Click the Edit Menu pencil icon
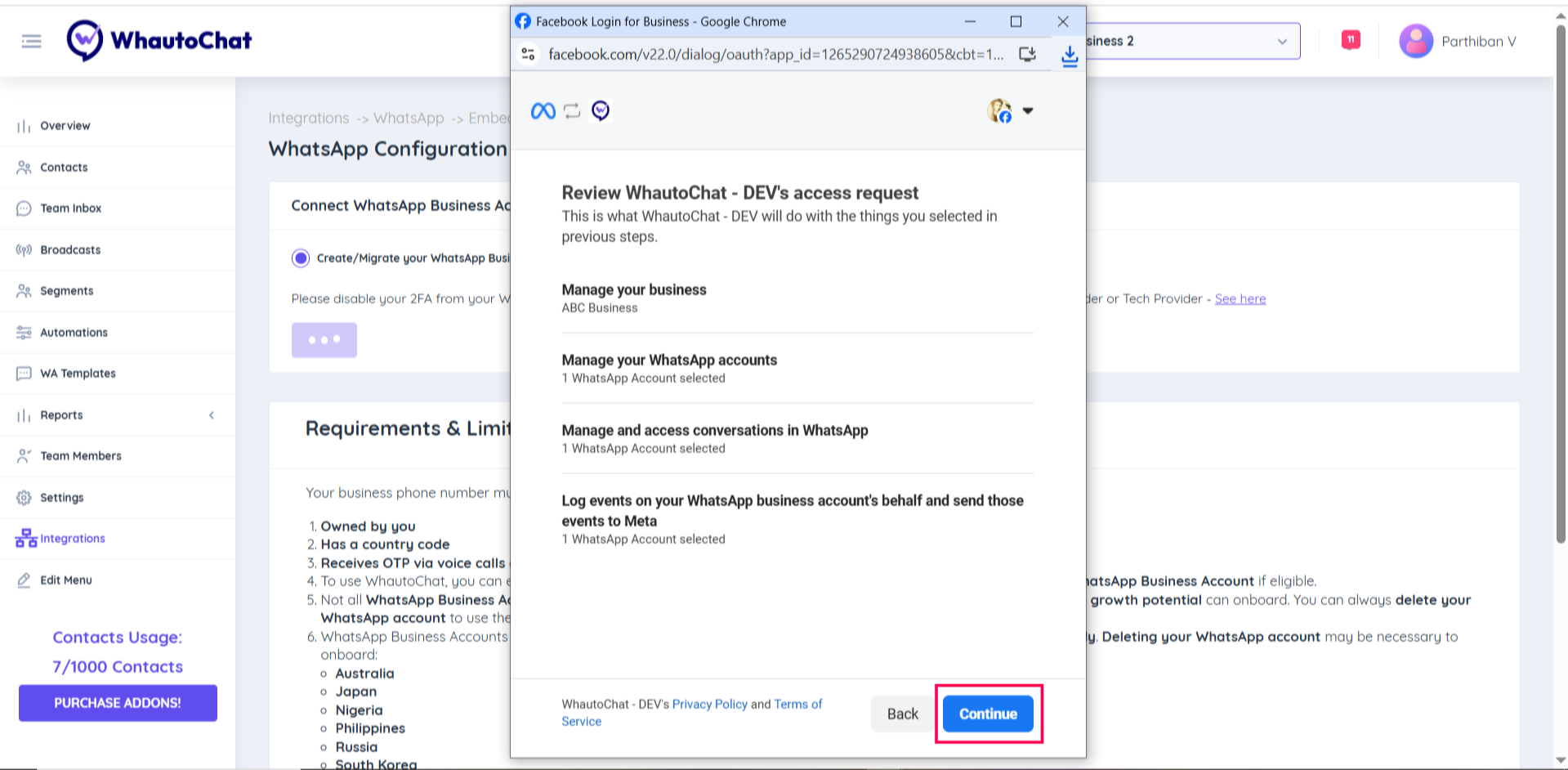The image size is (1568, 770). click(x=24, y=580)
